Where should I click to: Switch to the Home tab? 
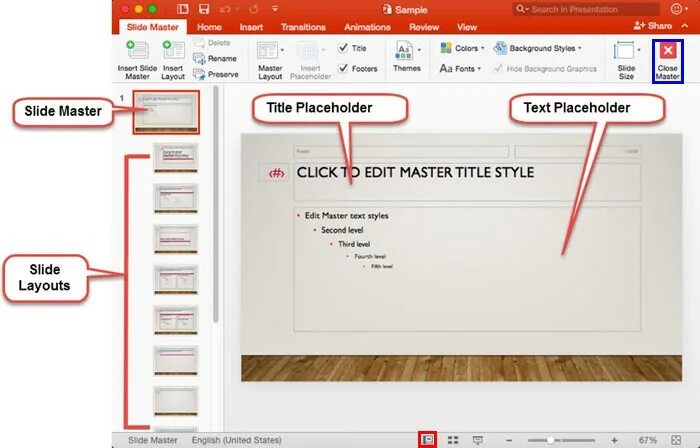coord(209,27)
